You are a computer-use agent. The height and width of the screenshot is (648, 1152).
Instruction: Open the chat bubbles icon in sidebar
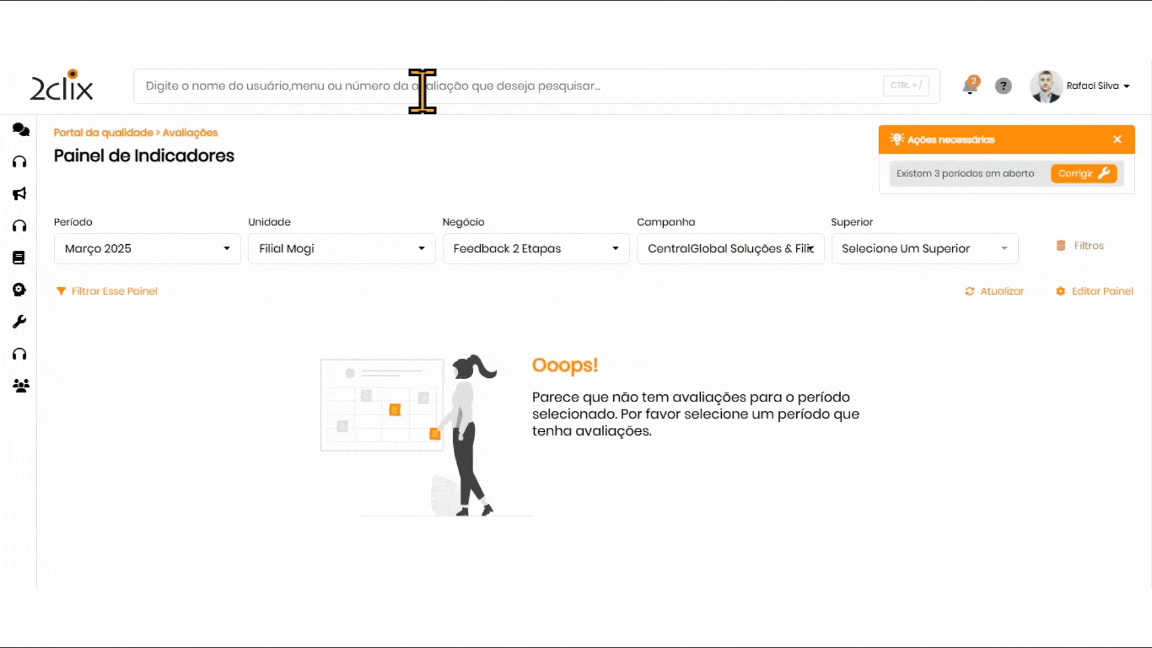(x=20, y=130)
